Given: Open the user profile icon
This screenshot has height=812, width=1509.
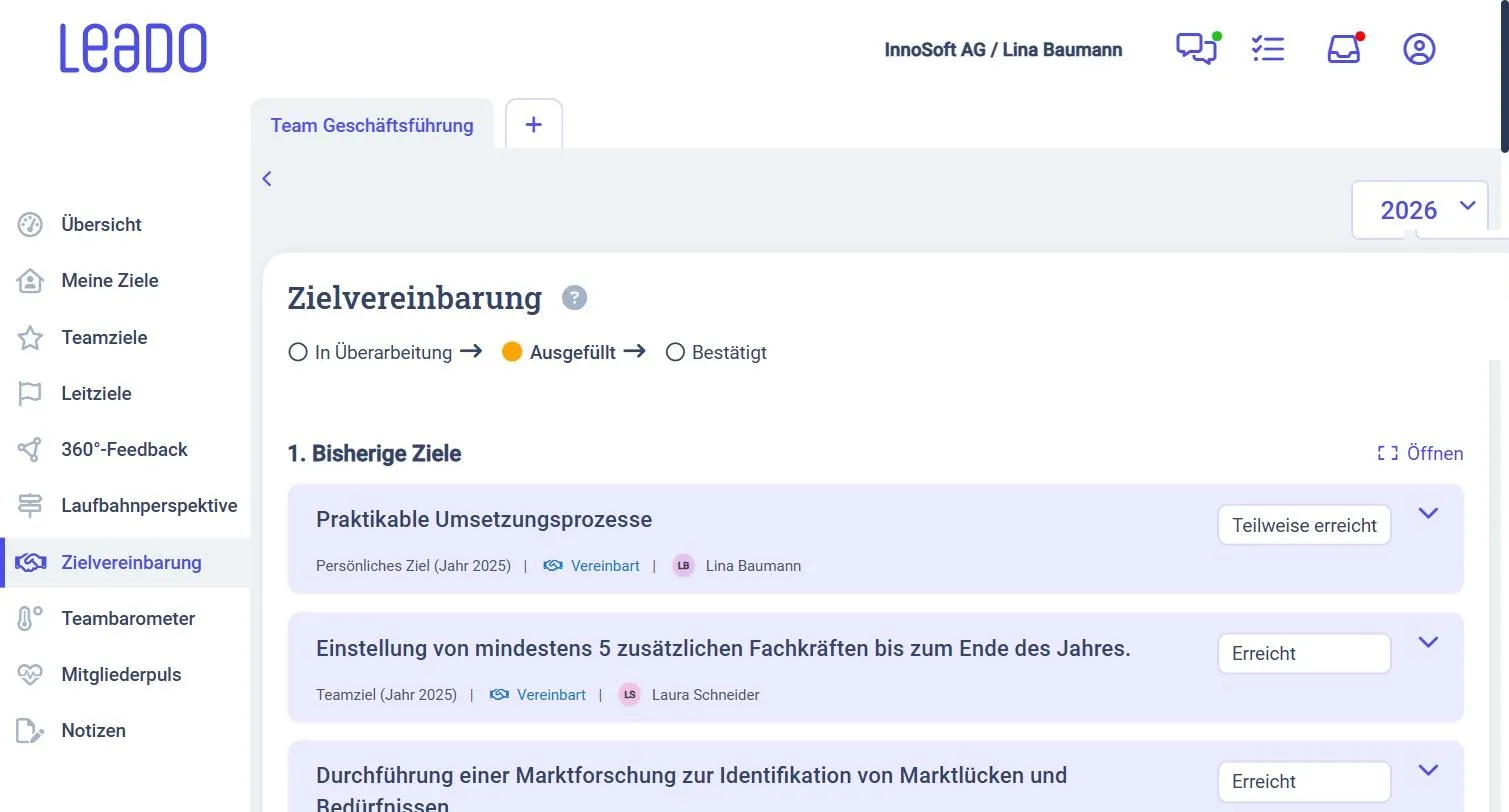Looking at the screenshot, I should click(1419, 49).
